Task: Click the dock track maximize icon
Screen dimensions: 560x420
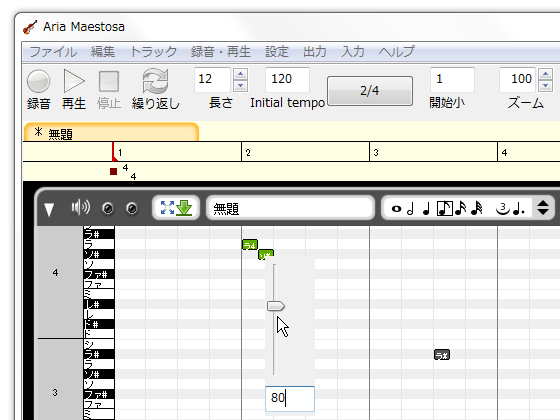Action: coord(167,208)
